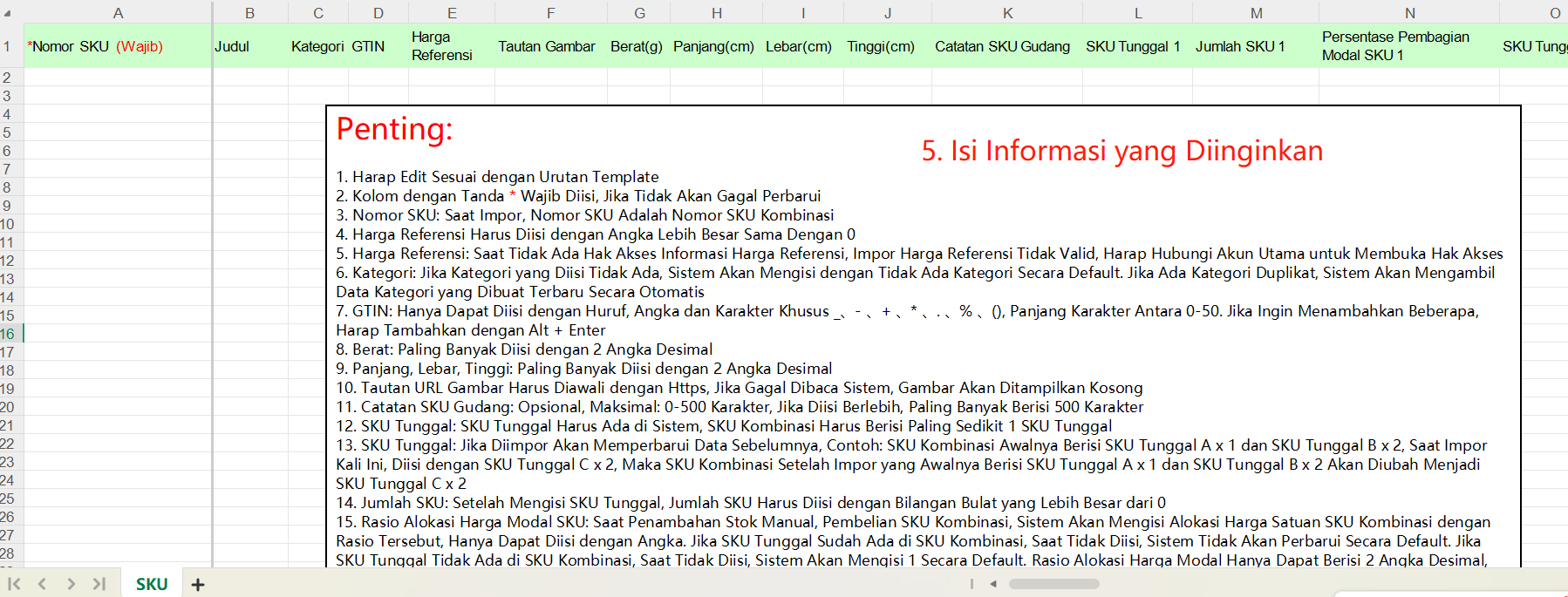Select column J header

point(888,13)
